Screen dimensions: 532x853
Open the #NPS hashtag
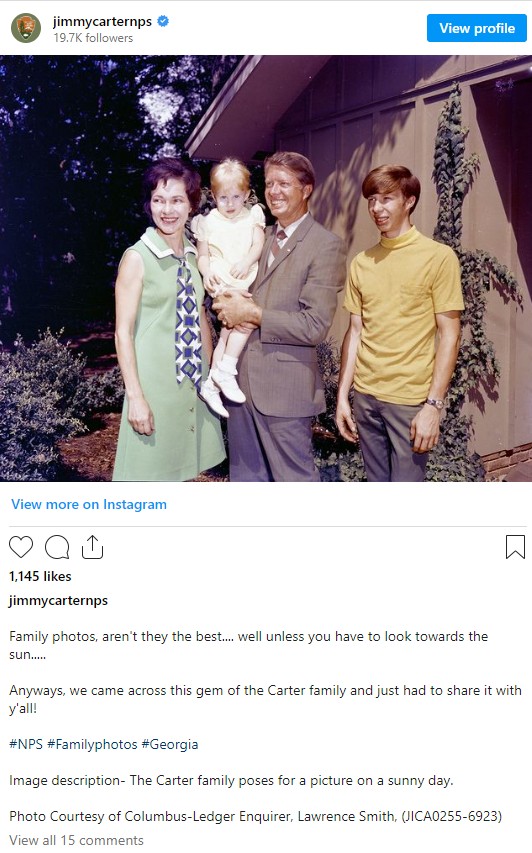point(26,744)
